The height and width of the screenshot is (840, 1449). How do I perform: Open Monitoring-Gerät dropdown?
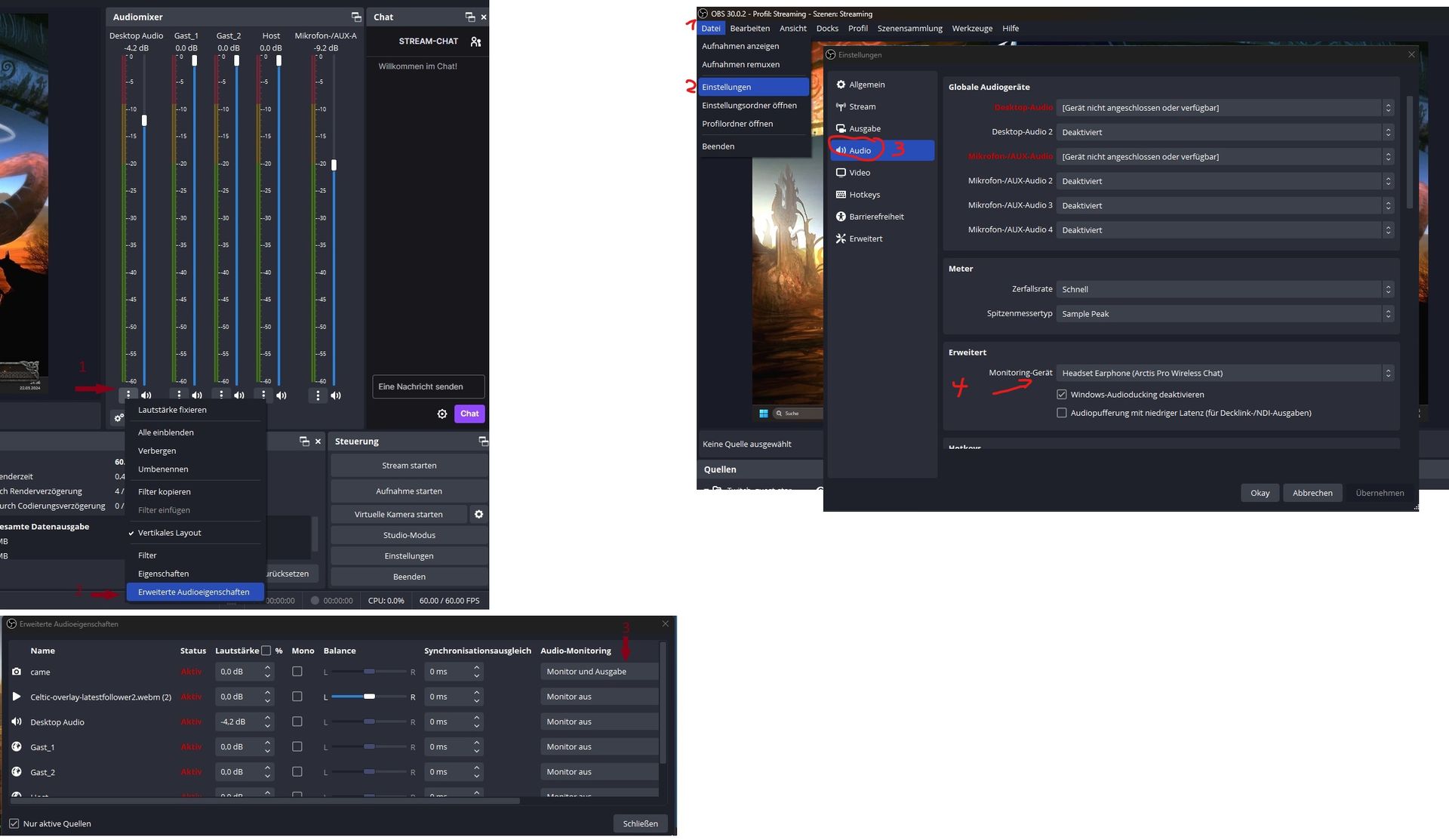[1224, 374]
